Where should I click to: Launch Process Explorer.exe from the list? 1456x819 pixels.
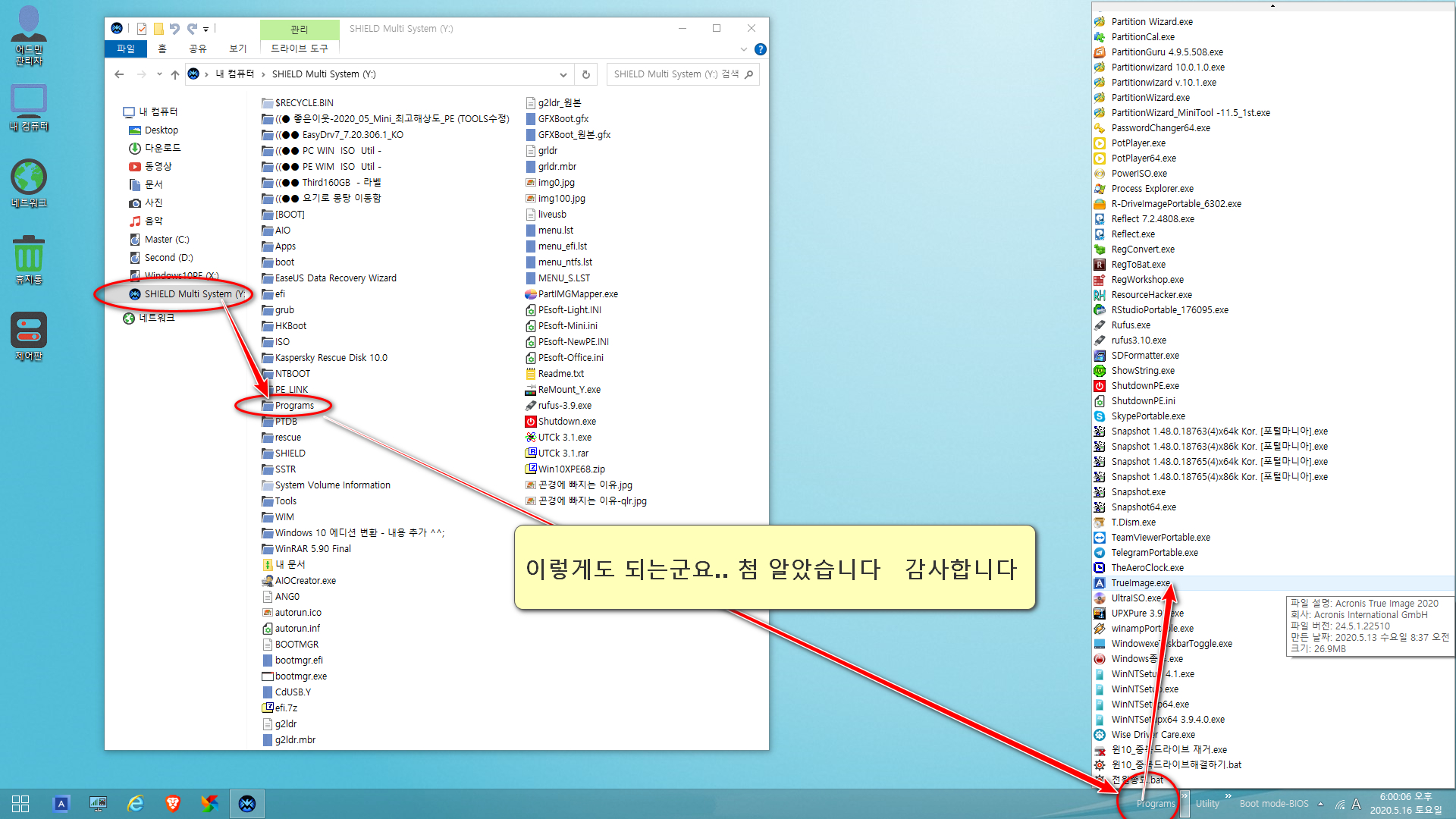point(1144,189)
